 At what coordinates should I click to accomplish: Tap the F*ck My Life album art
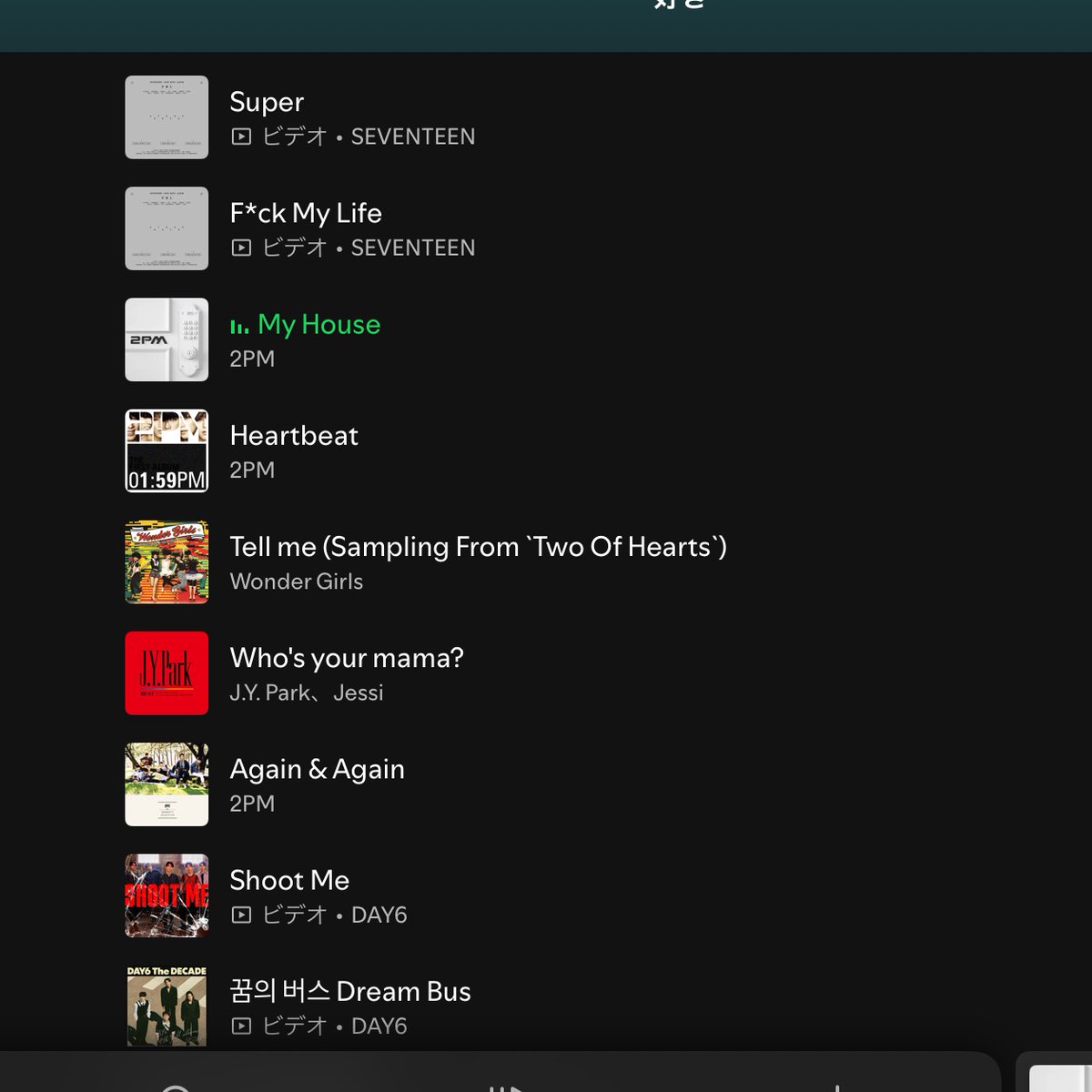point(167,228)
